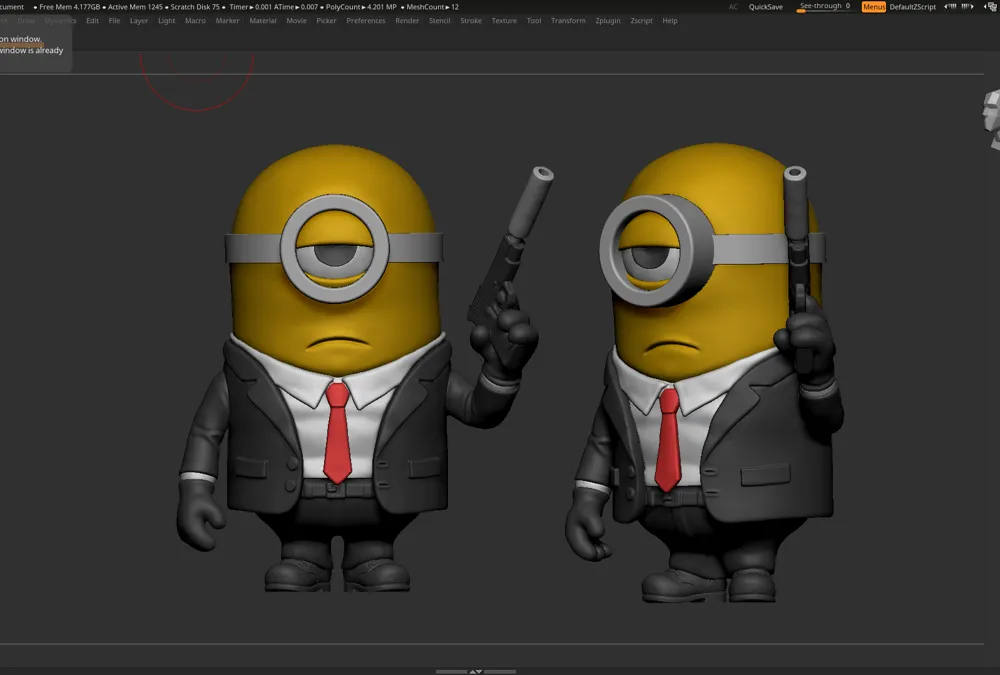Open the Picker menu
The image size is (1000, 675).
[x=326, y=20]
